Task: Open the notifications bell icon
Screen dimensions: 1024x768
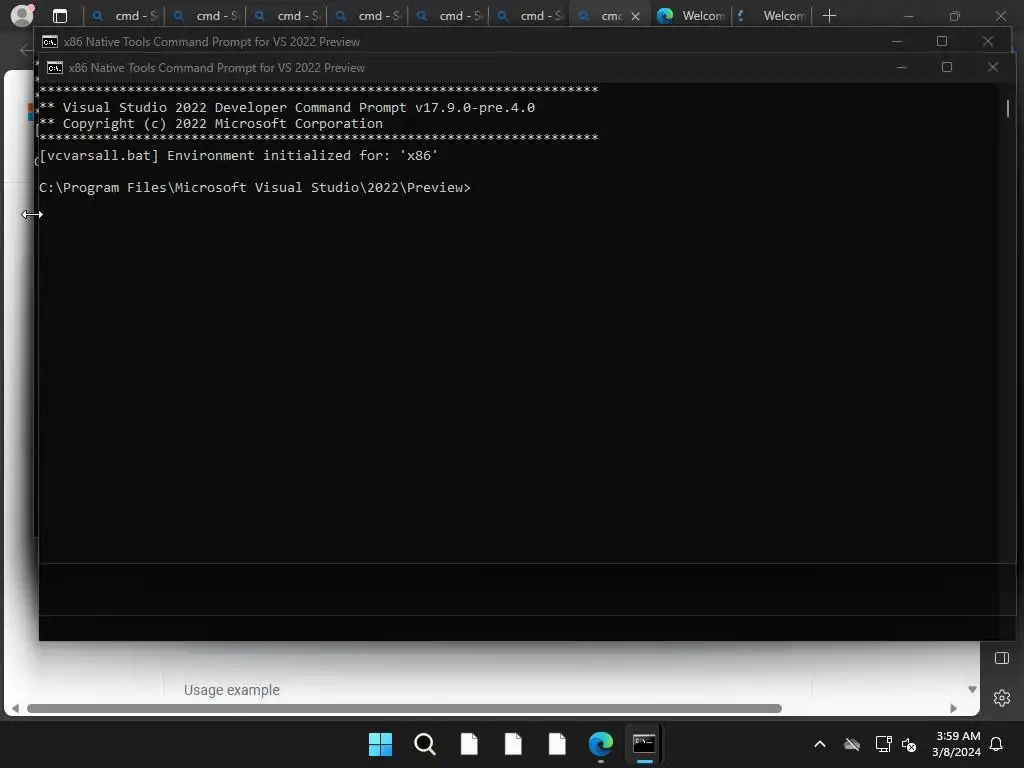Action: tap(997, 744)
